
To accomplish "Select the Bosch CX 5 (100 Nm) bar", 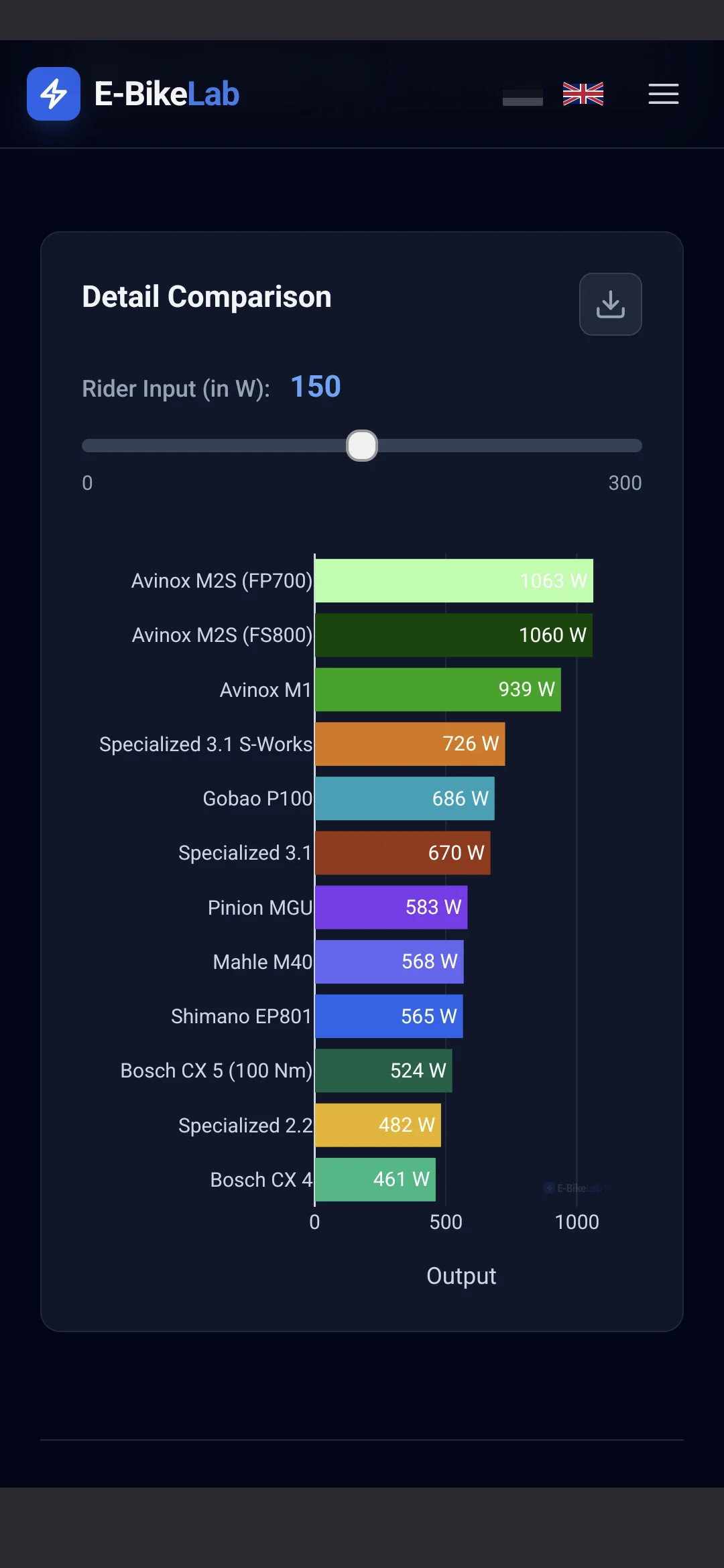I will click(383, 1071).
